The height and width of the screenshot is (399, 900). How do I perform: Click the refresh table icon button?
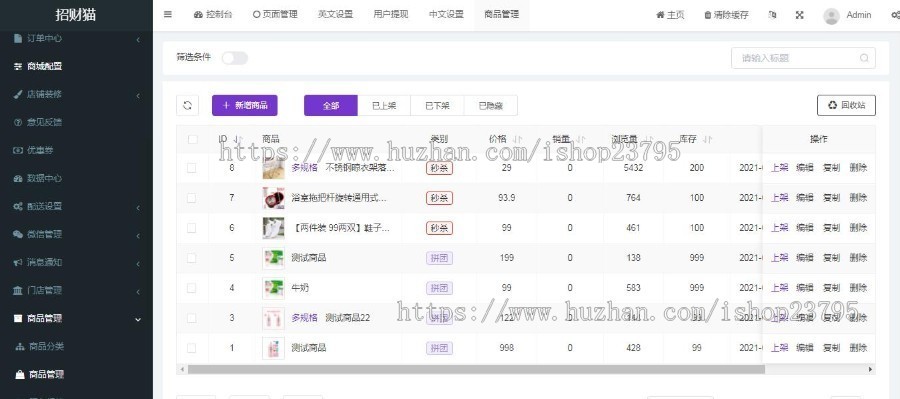click(187, 106)
